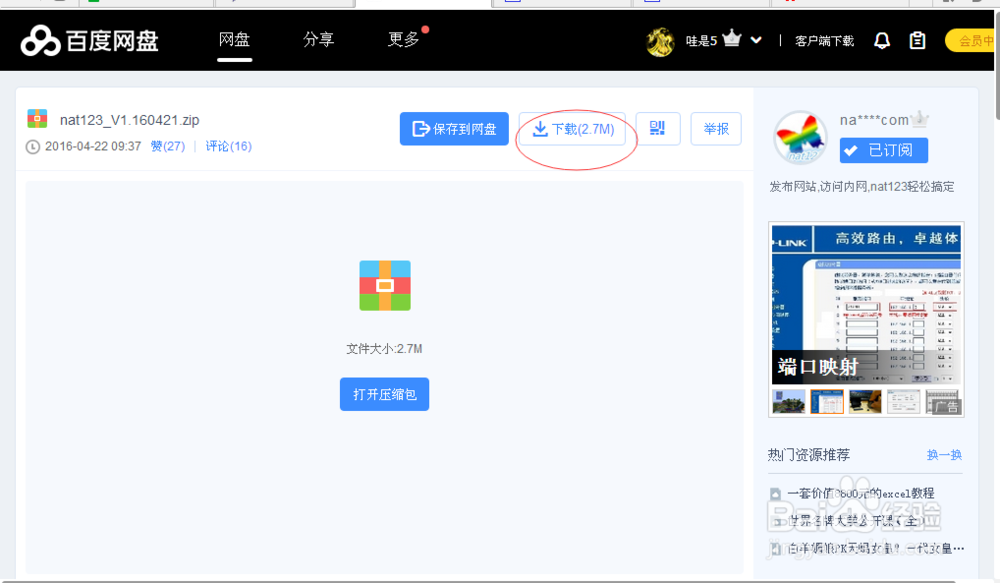This screenshot has width=1000, height=583.
Task: Click 打开压缩包 button
Action: 385,394
